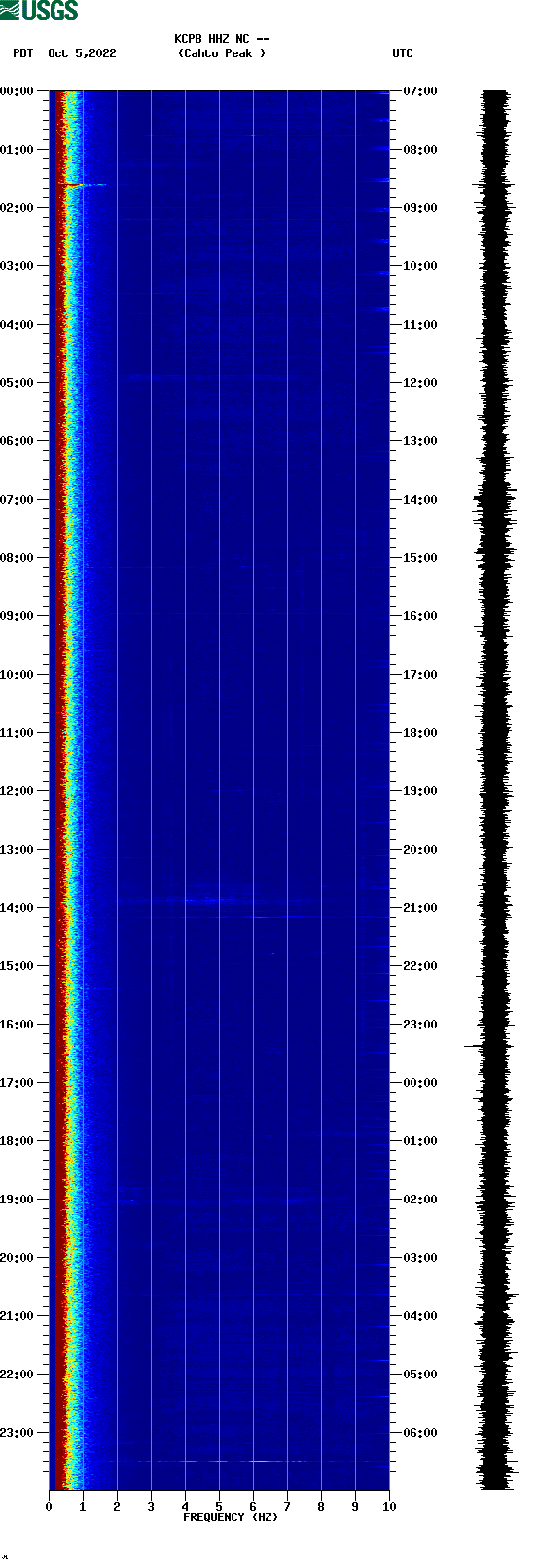Click the UTC time label '18:00'
537x1568 pixels.
420,733
